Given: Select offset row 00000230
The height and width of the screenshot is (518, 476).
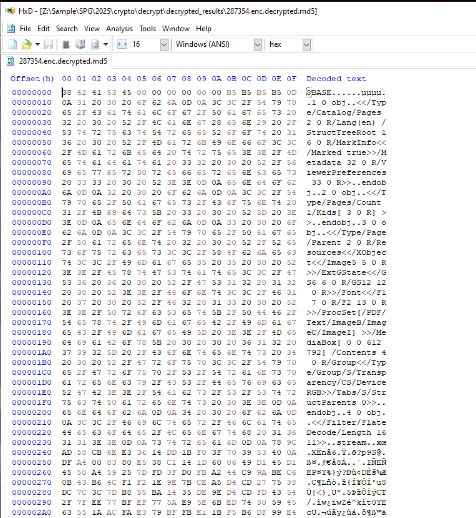Looking at the screenshot, I should [32, 442].
